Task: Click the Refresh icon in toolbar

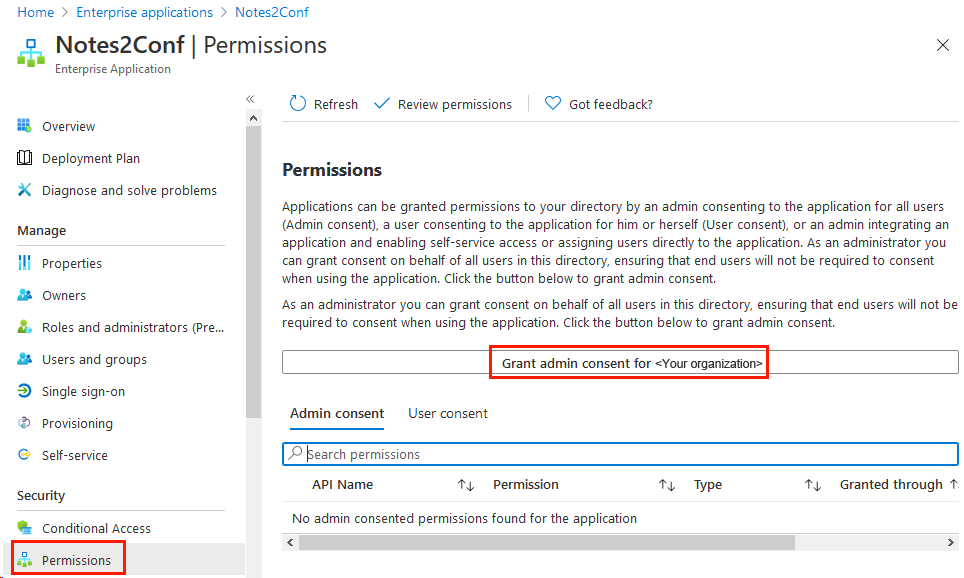Action: click(x=298, y=104)
